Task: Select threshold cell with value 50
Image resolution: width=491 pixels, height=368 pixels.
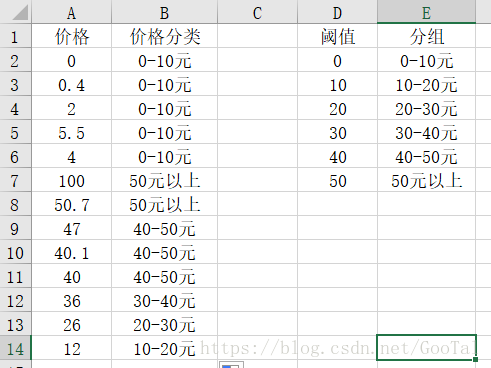Action: coord(337,180)
